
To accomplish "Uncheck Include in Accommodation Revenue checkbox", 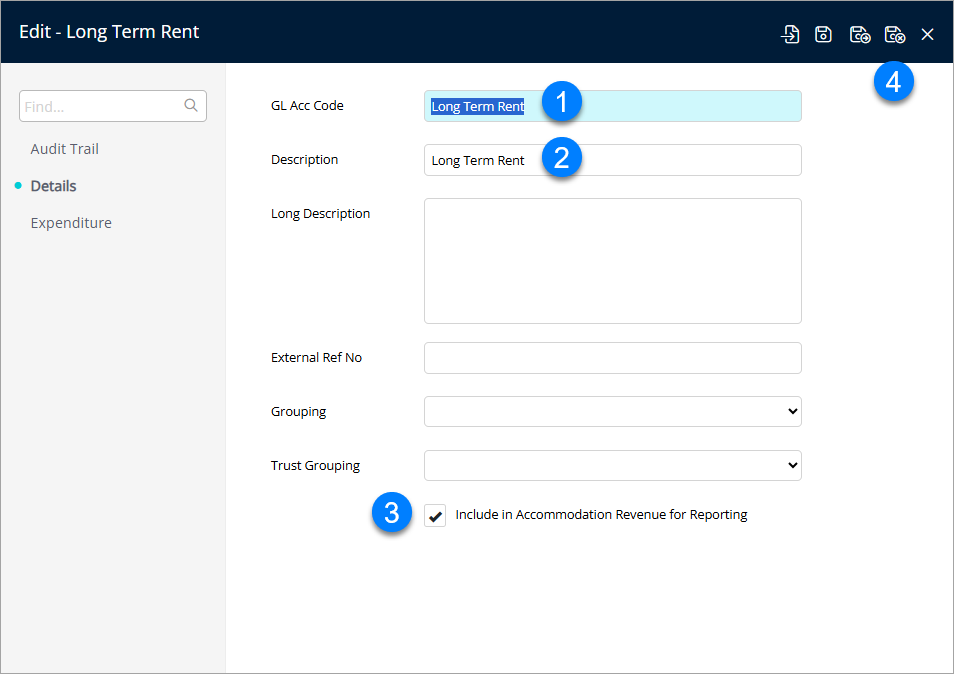I will click(x=435, y=516).
